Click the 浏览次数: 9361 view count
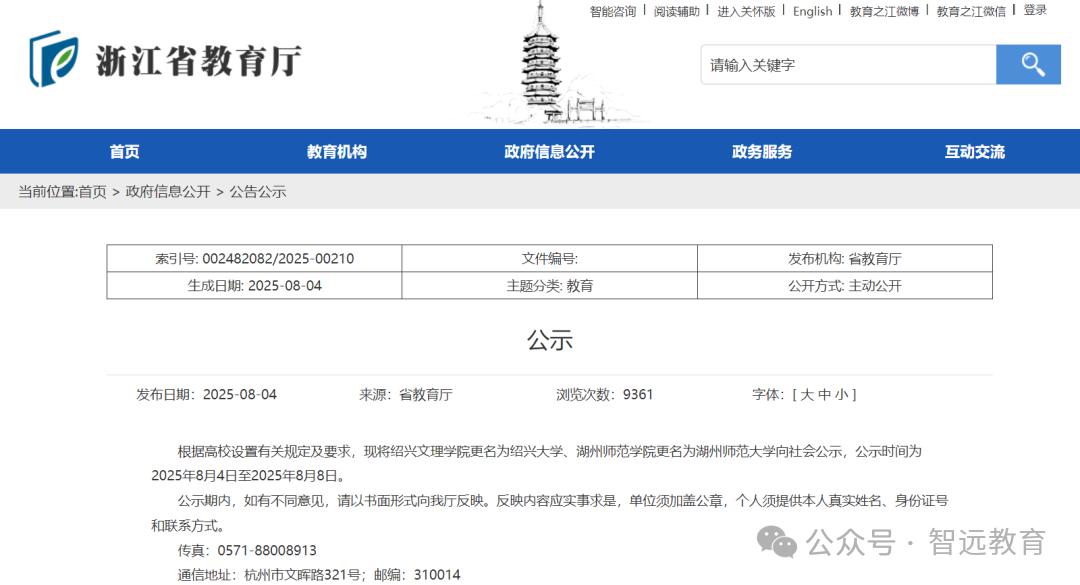1080x585 pixels. click(x=604, y=395)
